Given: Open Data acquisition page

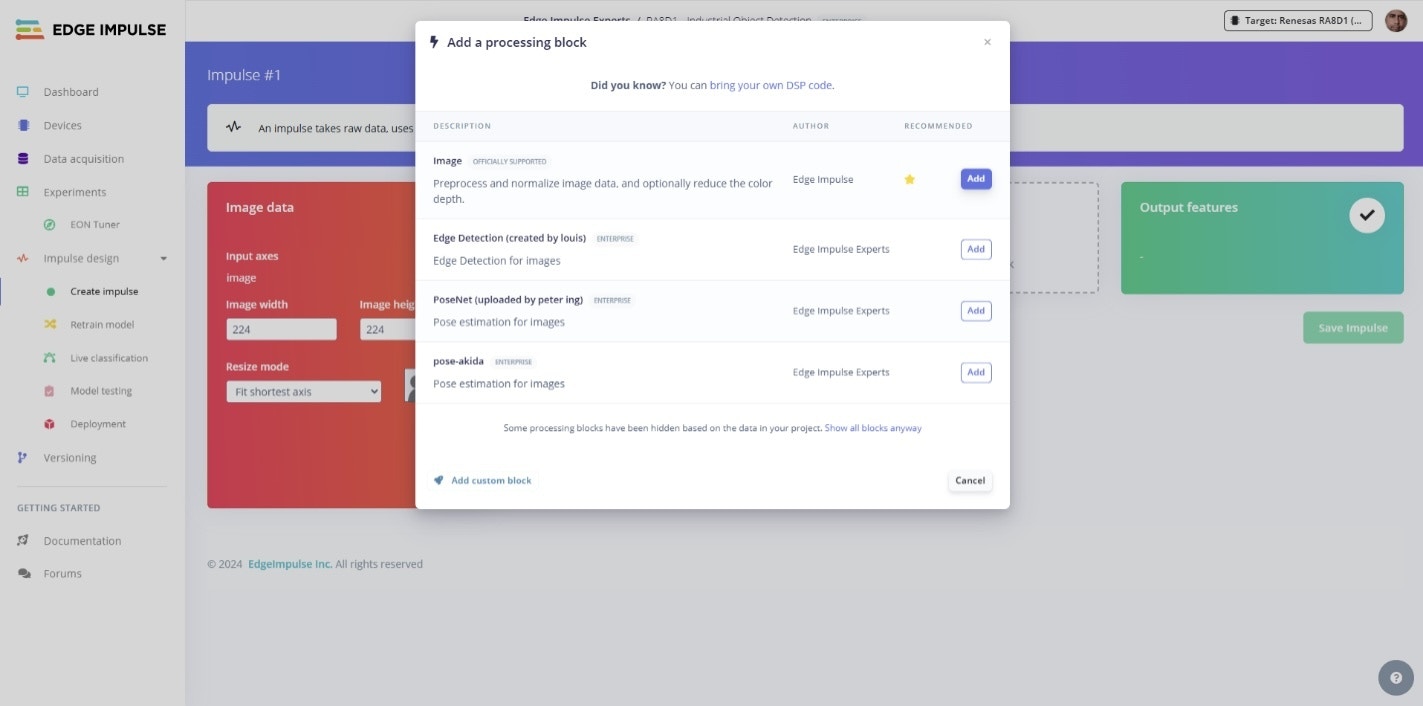Looking at the screenshot, I should coord(84,159).
